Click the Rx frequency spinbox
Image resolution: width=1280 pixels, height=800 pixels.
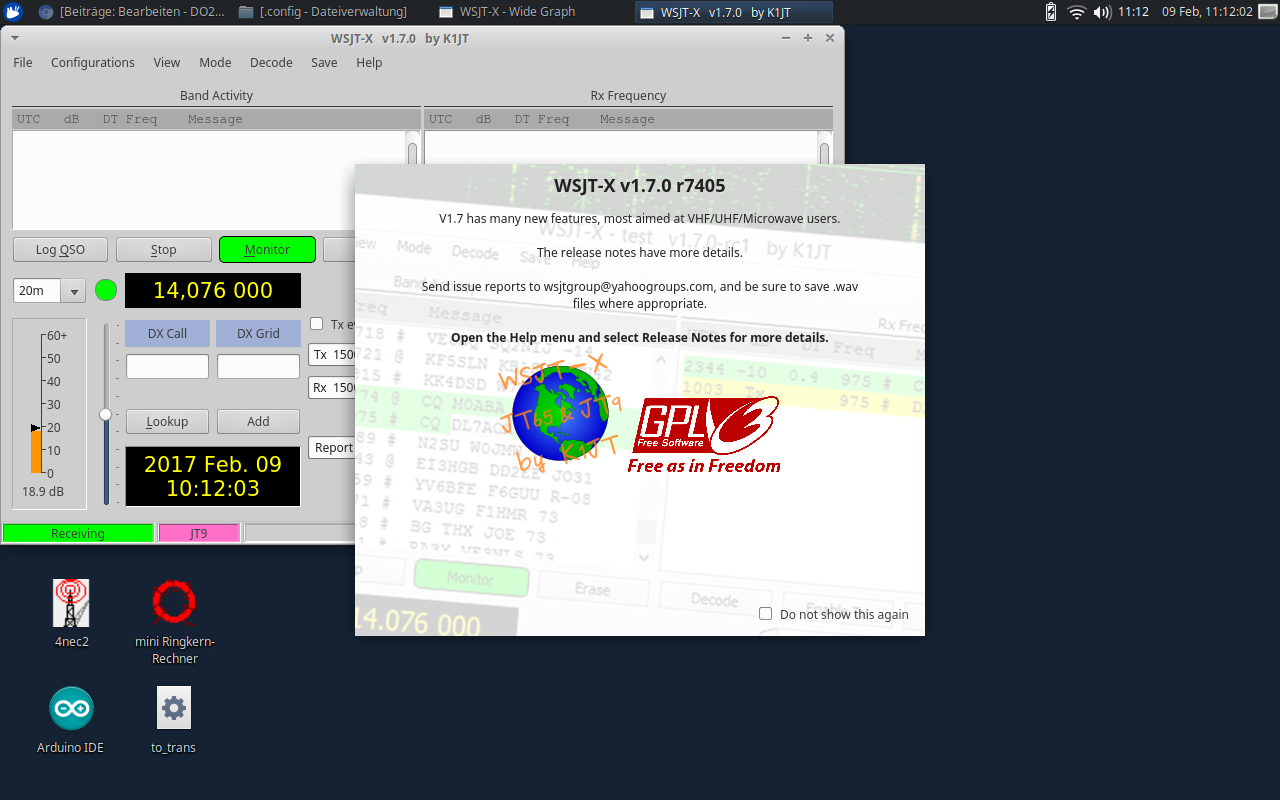tap(332, 388)
